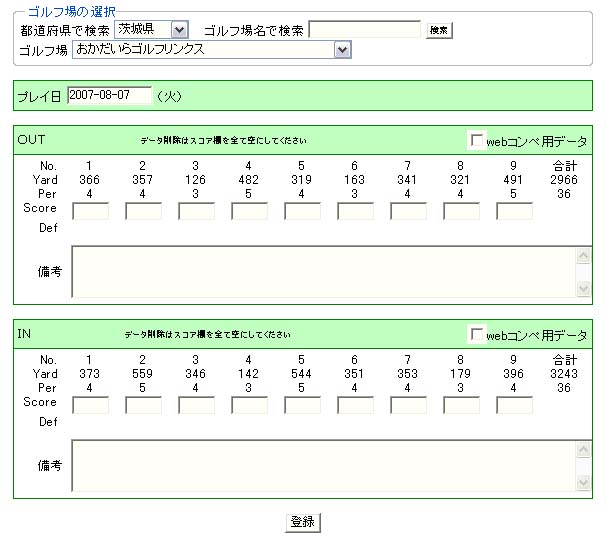Click IN hole 4 score field
Image resolution: width=606 pixels, height=538 pixels.
click(x=249, y=405)
